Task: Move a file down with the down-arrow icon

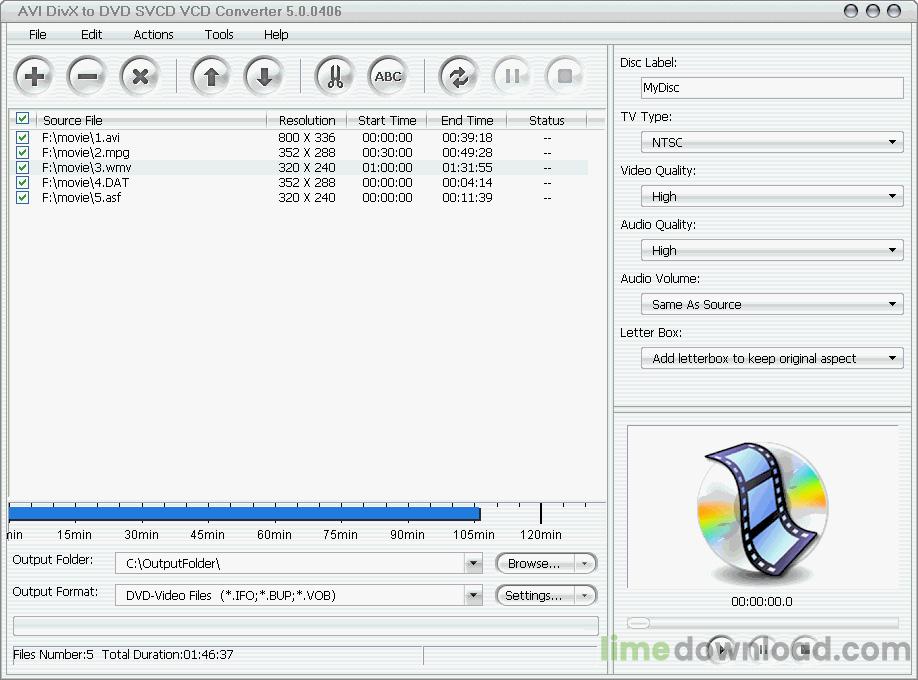Action: (262, 75)
